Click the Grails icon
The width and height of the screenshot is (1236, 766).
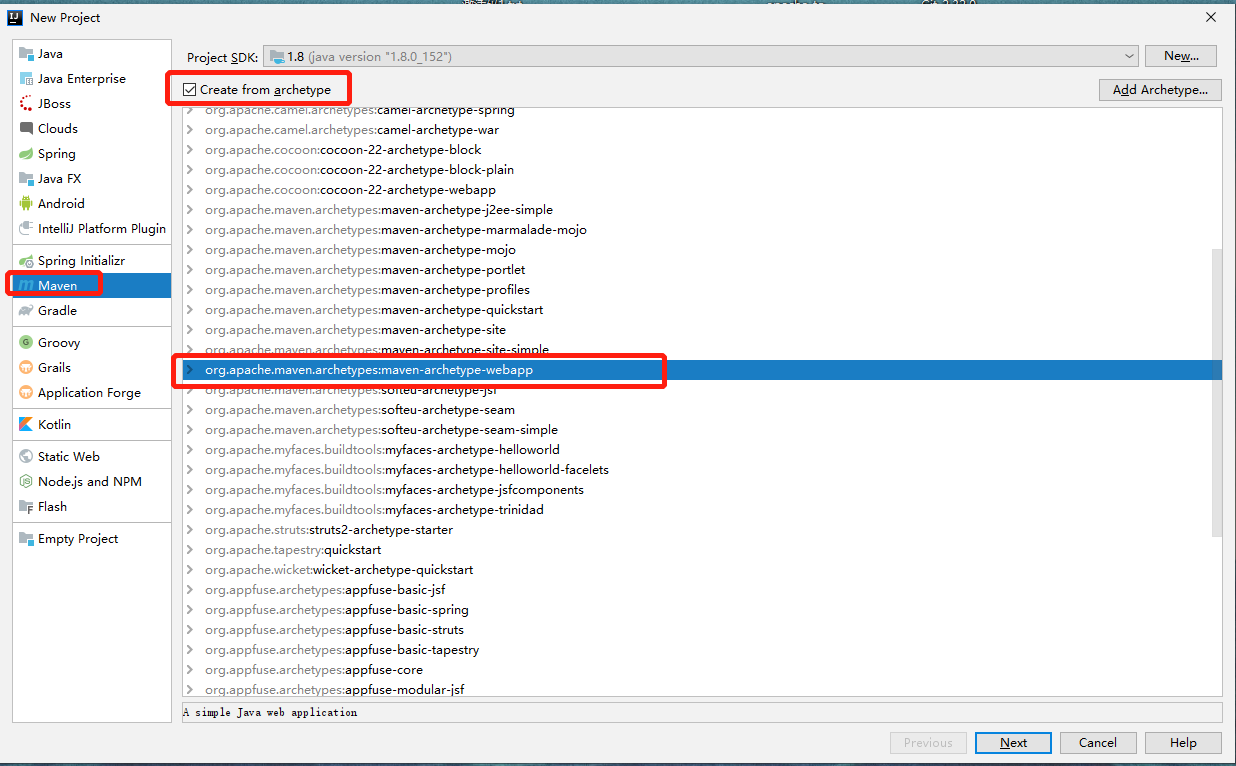coord(26,368)
